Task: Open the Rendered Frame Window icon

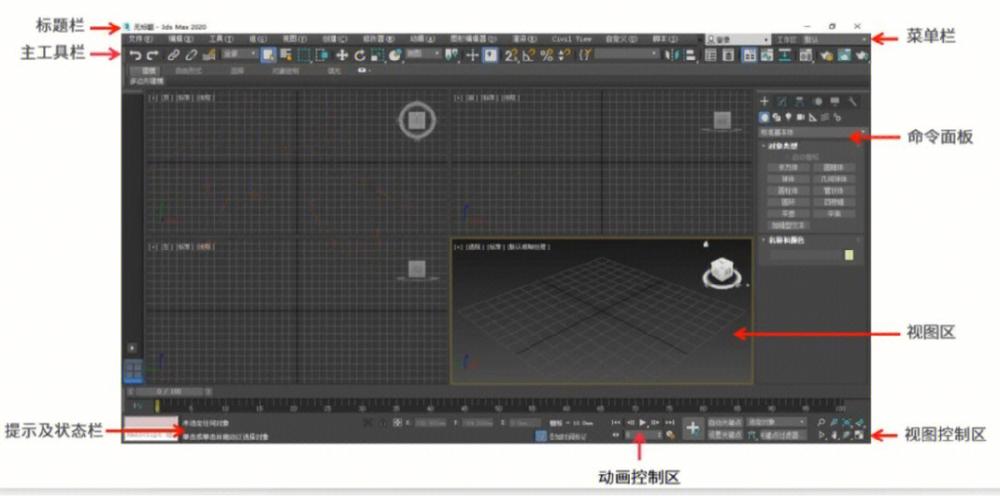Action: (844, 55)
